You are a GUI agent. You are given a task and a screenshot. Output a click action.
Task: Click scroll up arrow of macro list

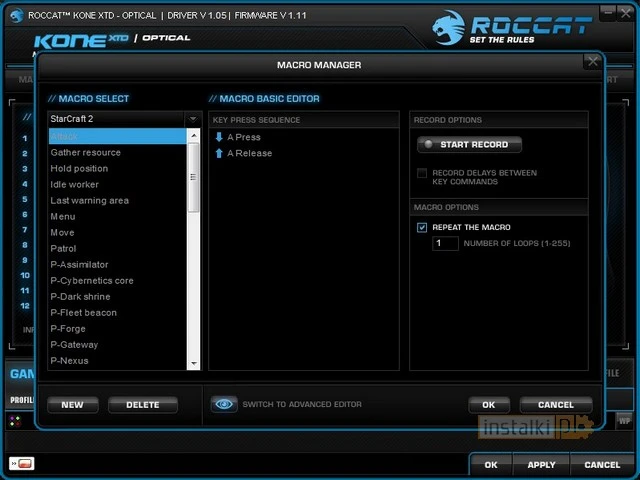pos(194,135)
